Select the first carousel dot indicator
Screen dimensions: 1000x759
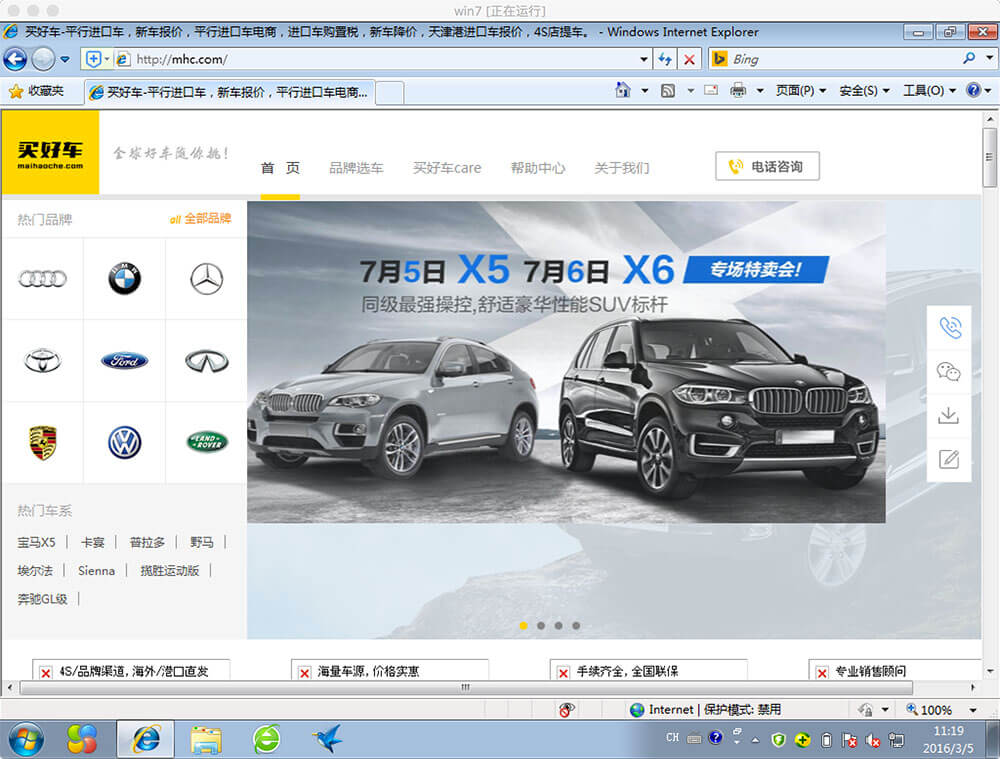[524, 626]
